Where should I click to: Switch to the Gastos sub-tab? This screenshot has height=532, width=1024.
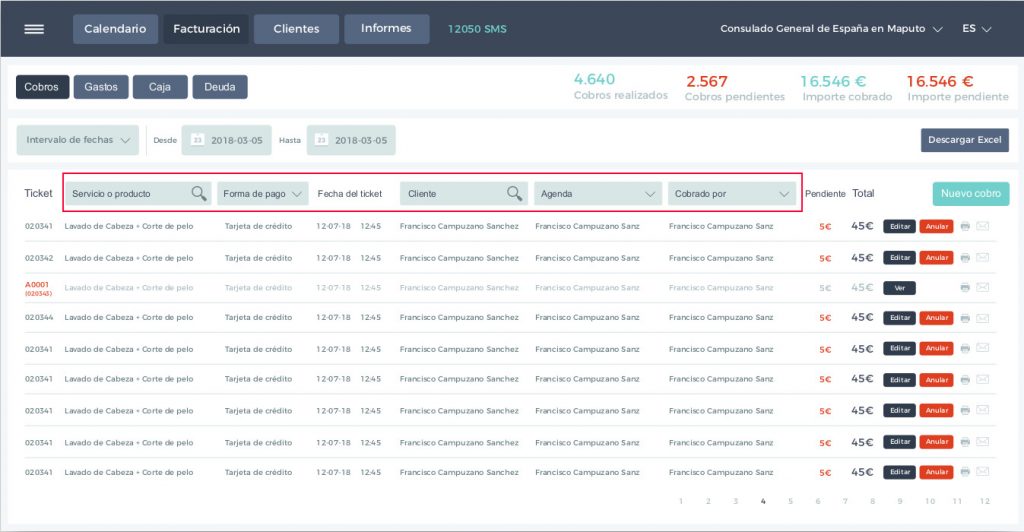(101, 87)
